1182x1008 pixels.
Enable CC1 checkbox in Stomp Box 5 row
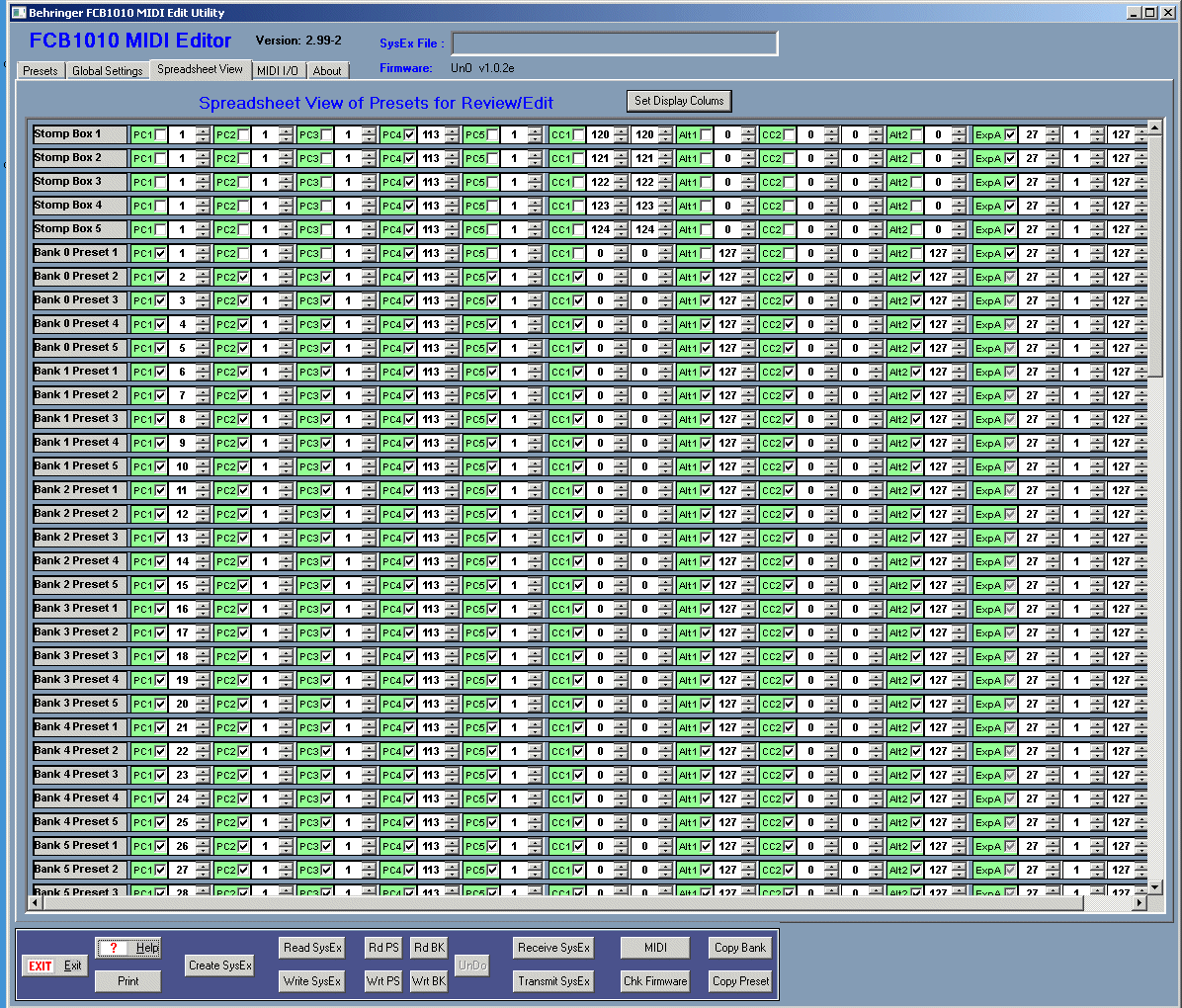578,230
